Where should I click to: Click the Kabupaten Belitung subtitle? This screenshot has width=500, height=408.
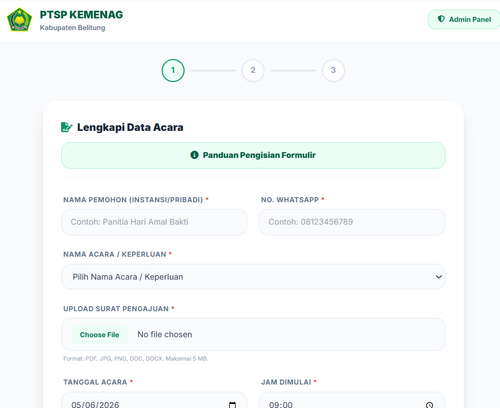(72, 28)
